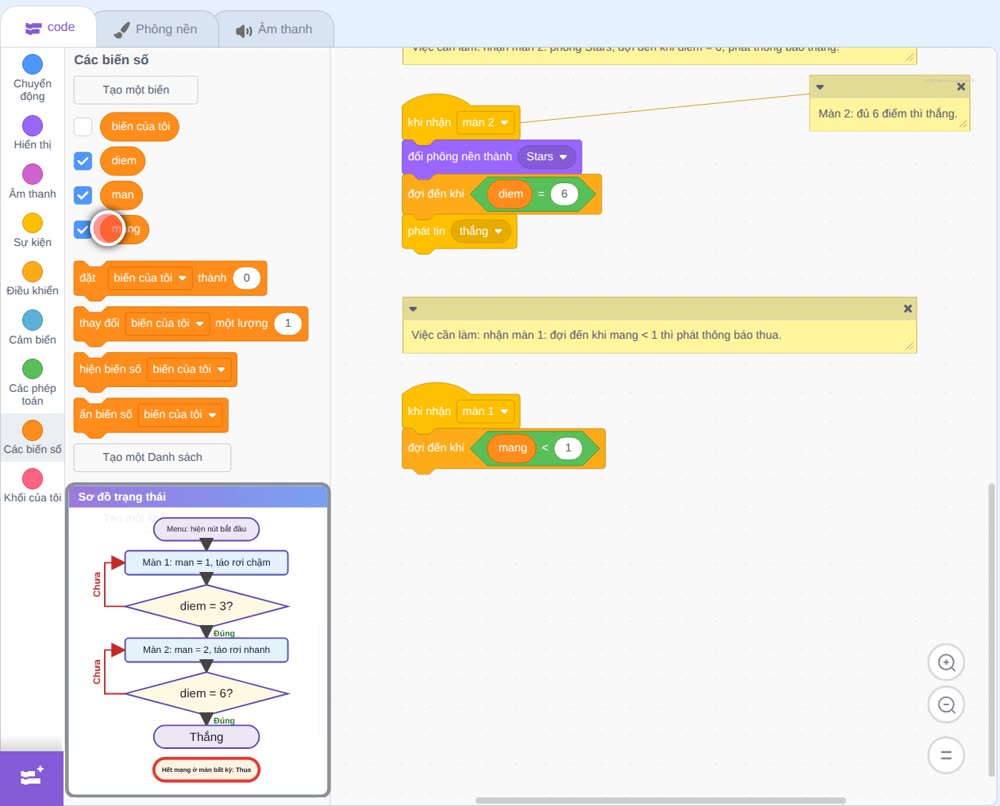1000x806 pixels.
Task: Open variable dropdown in 'thay đổi' block
Action: click(x=167, y=323)
